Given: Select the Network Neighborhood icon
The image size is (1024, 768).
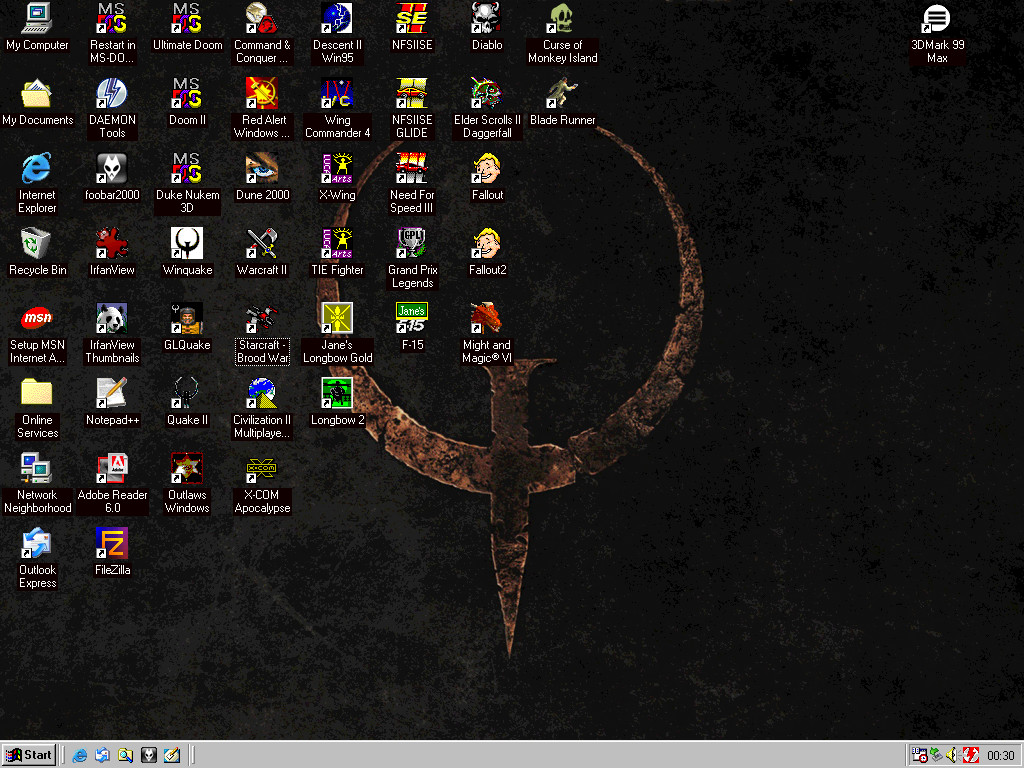Looking at the screenshot, I should click(37, 469).
